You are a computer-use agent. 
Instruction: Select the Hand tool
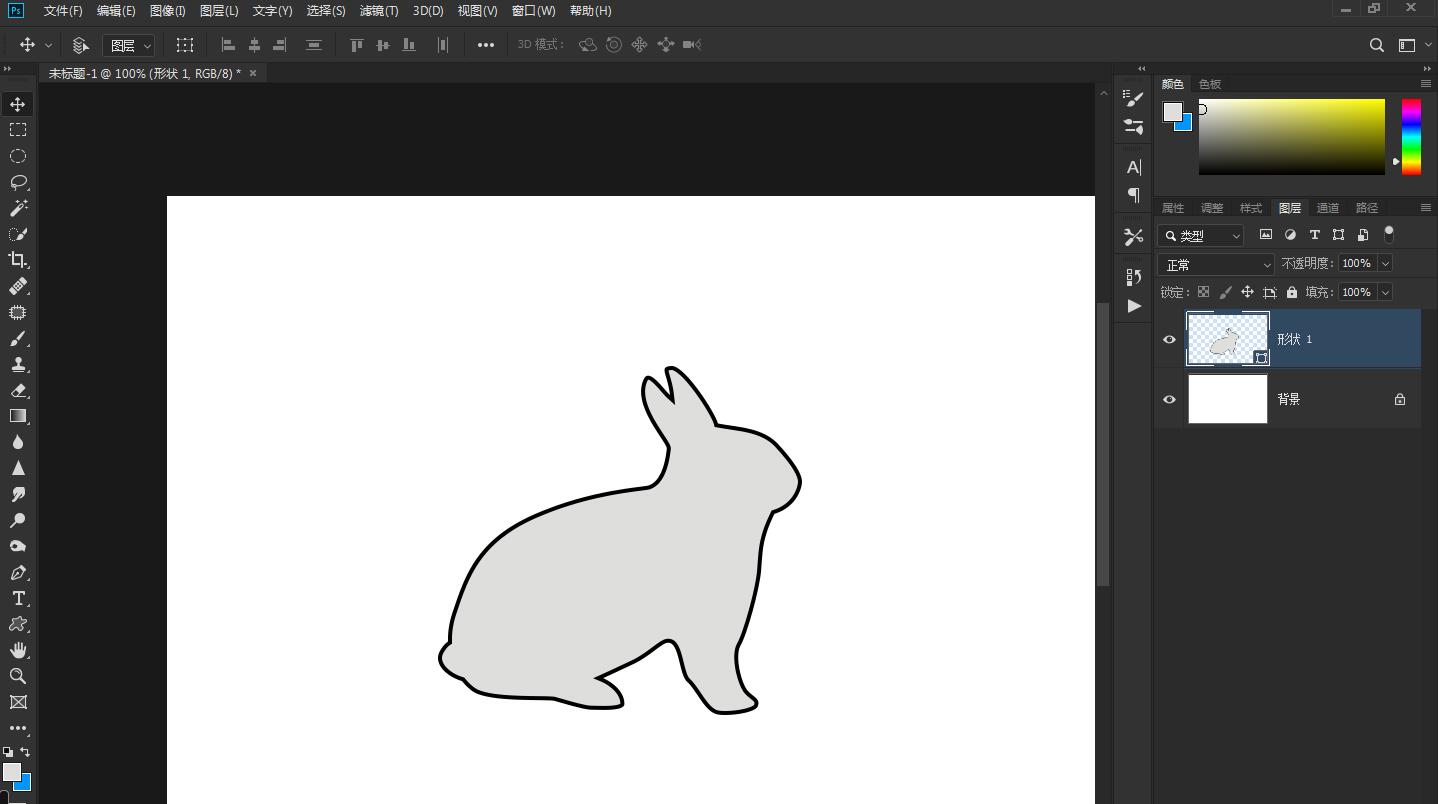pos(18,650)
